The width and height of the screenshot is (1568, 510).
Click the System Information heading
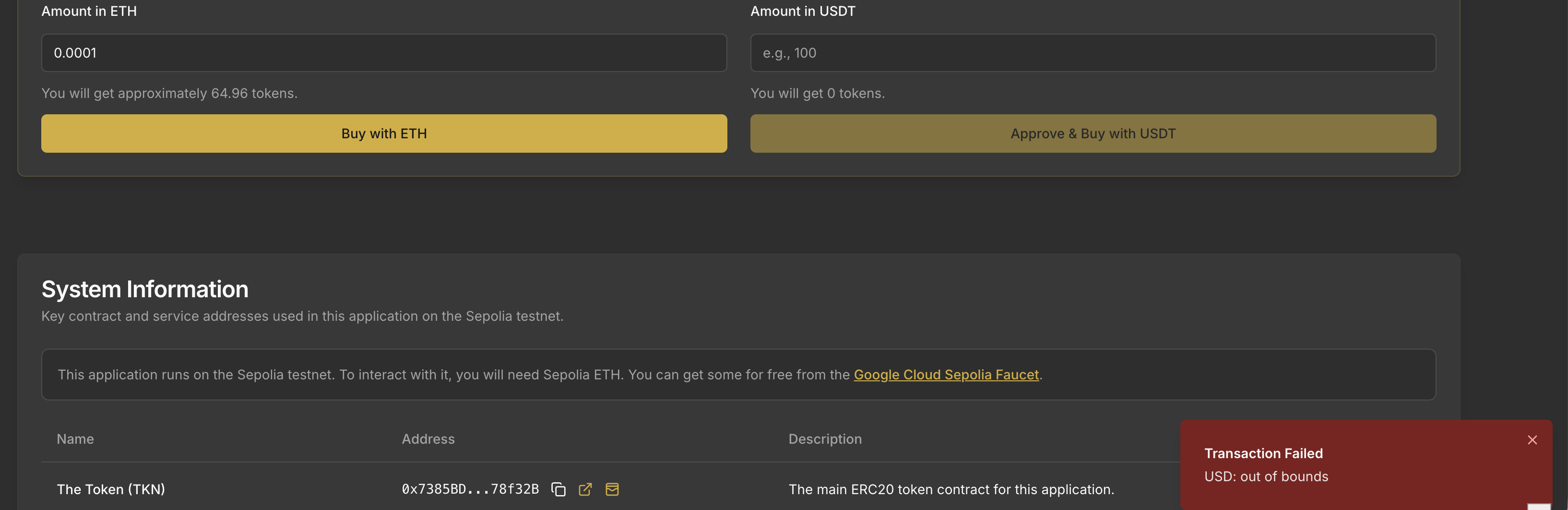pyautogui.click(x=145, y=290)
